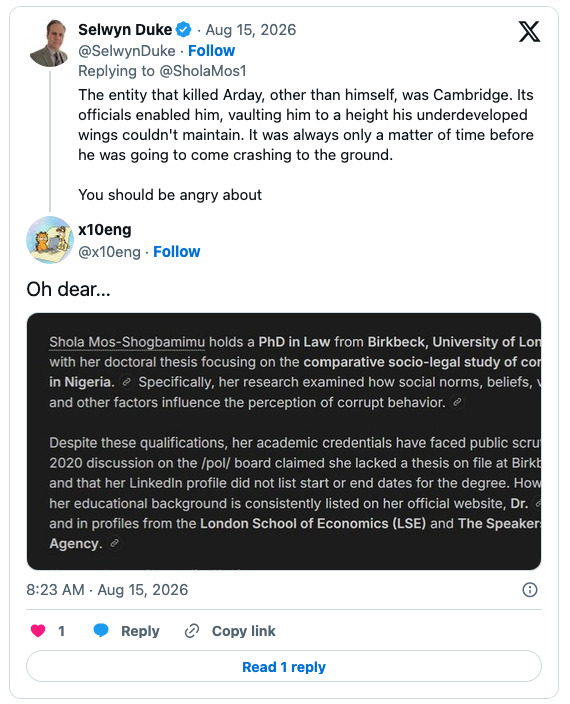This screenshot has height=704, width=570.
Task: Click the Aug 15, 2026 date on the Selwyn Duke tweet
Action: 251,30
